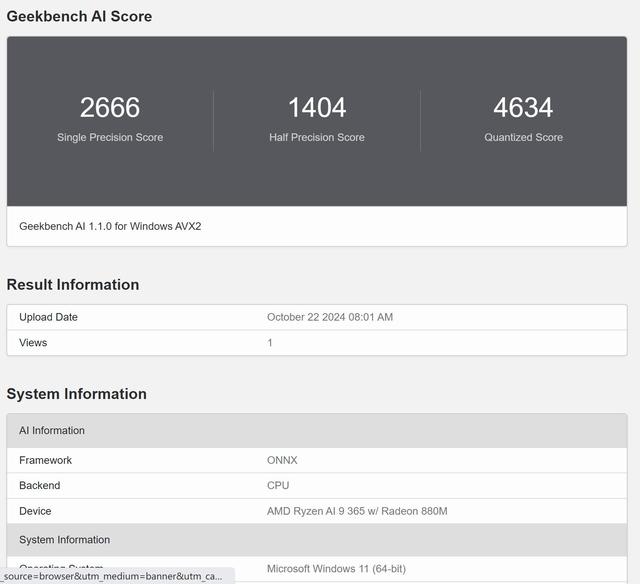Click the System Information table subheader
Screen dimensions: 640x584
(x=64, y=540)
